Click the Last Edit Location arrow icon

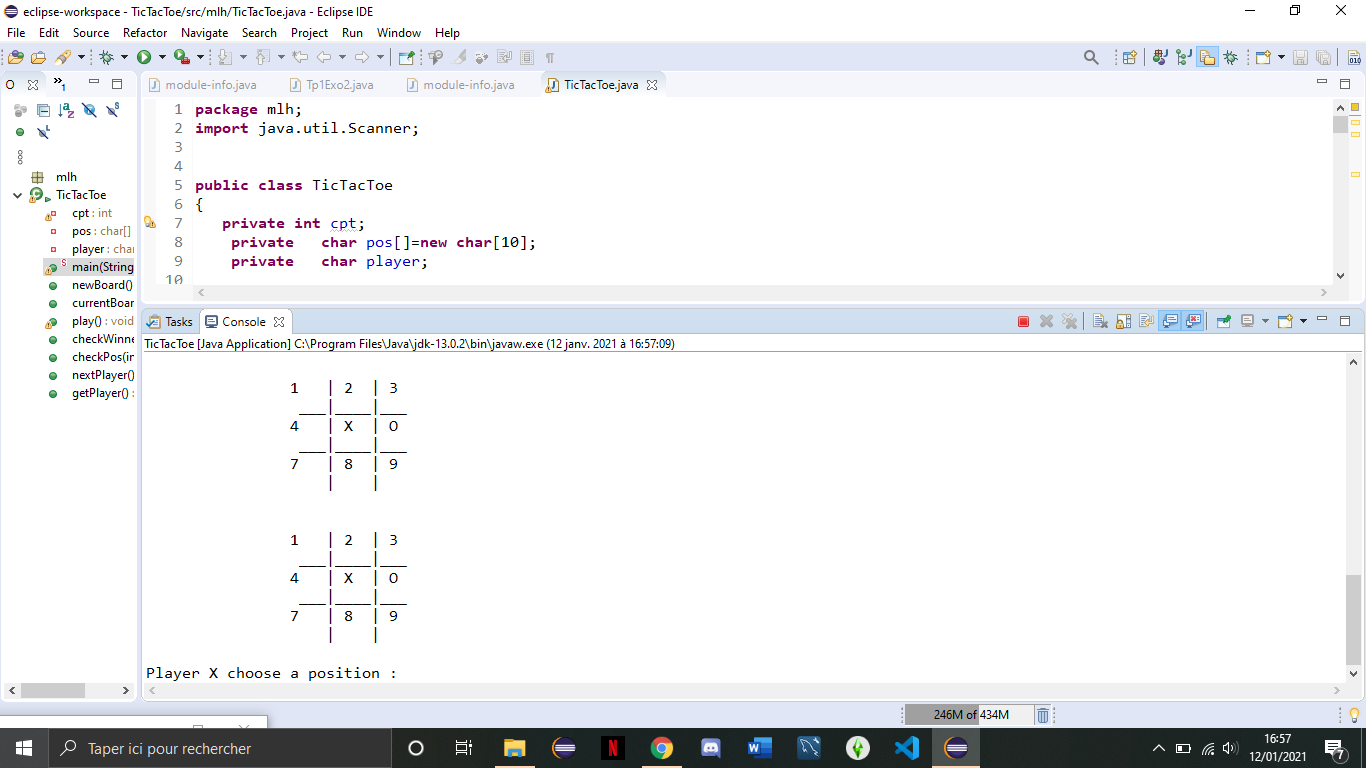[x=300, y=58]
